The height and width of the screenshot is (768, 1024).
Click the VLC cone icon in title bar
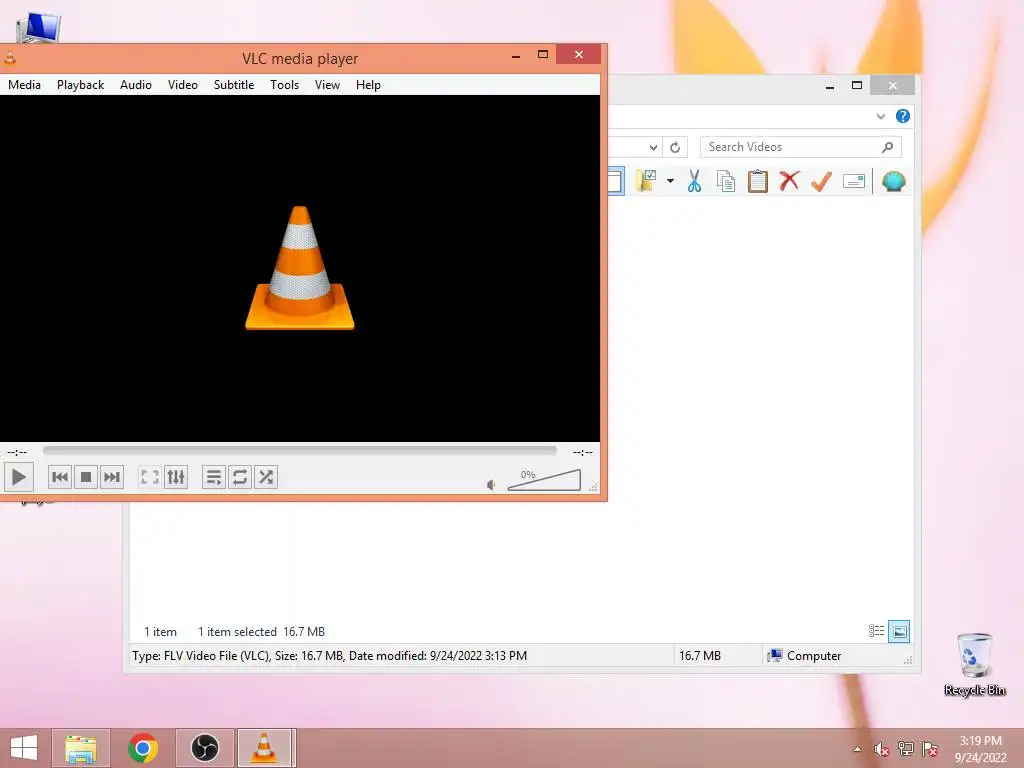click(x=9, y=58)
